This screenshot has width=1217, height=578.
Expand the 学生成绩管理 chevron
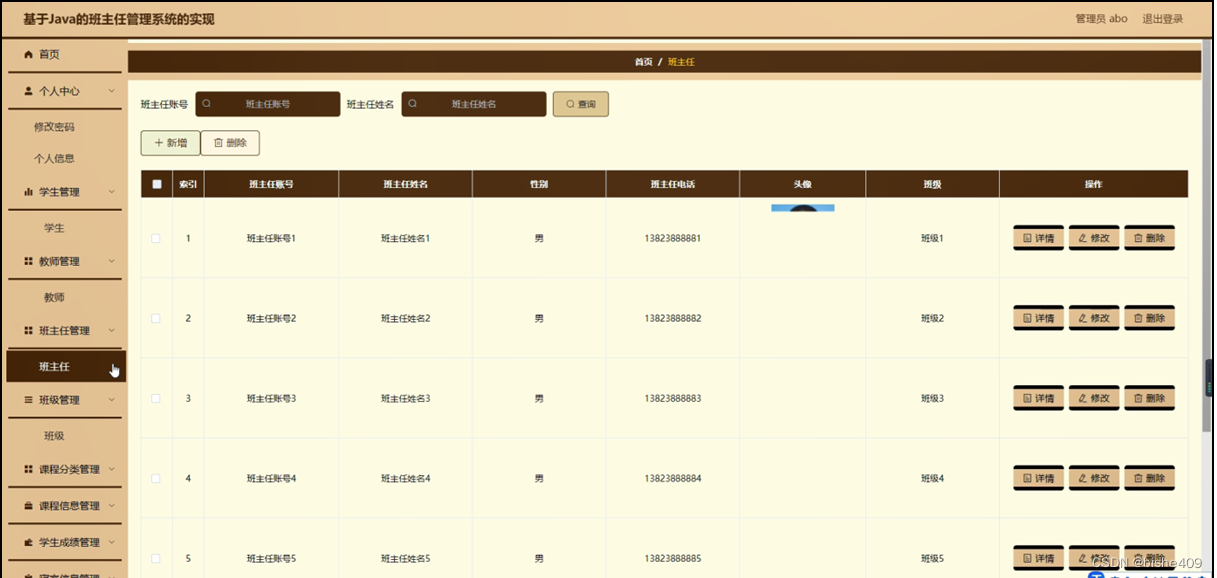pyautogui.click(x=111, y=543)
